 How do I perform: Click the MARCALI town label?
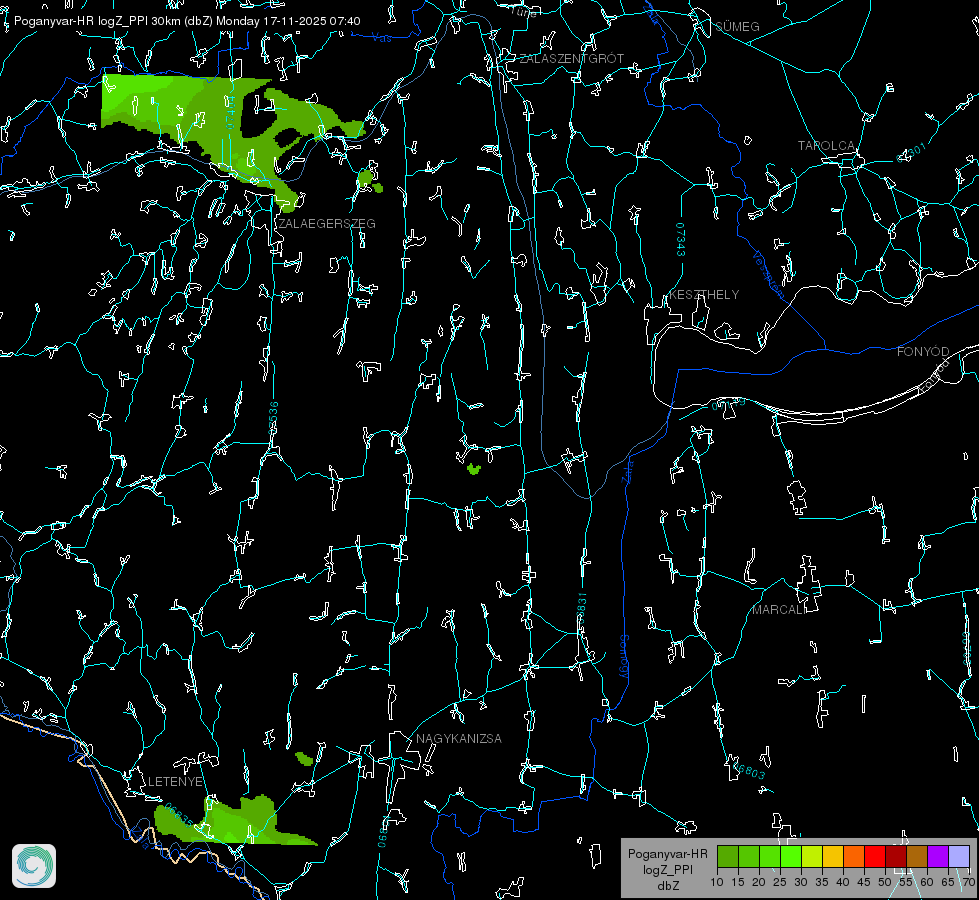778,610
